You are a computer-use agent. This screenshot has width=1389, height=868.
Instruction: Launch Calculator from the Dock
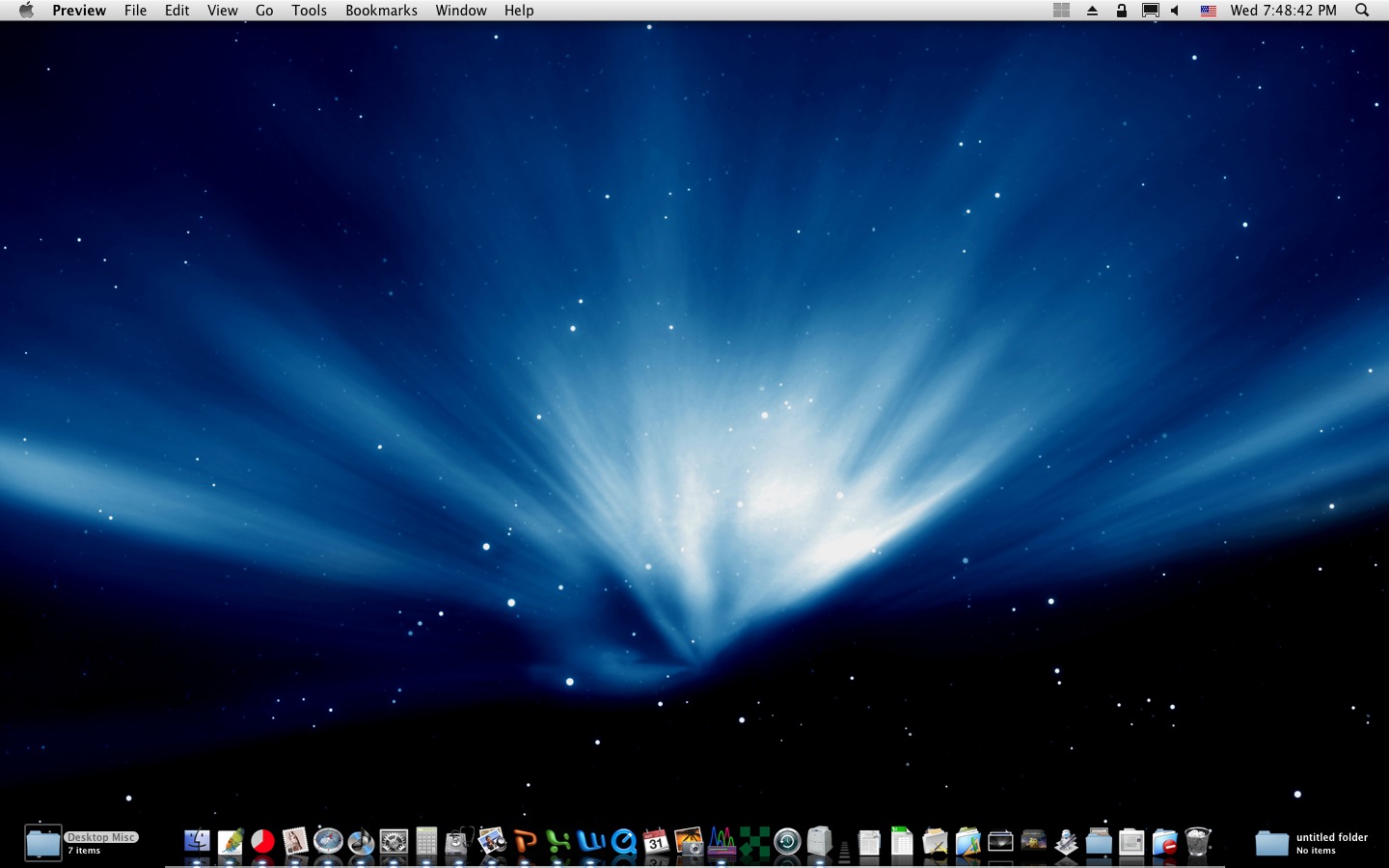[x=426, y=842]
